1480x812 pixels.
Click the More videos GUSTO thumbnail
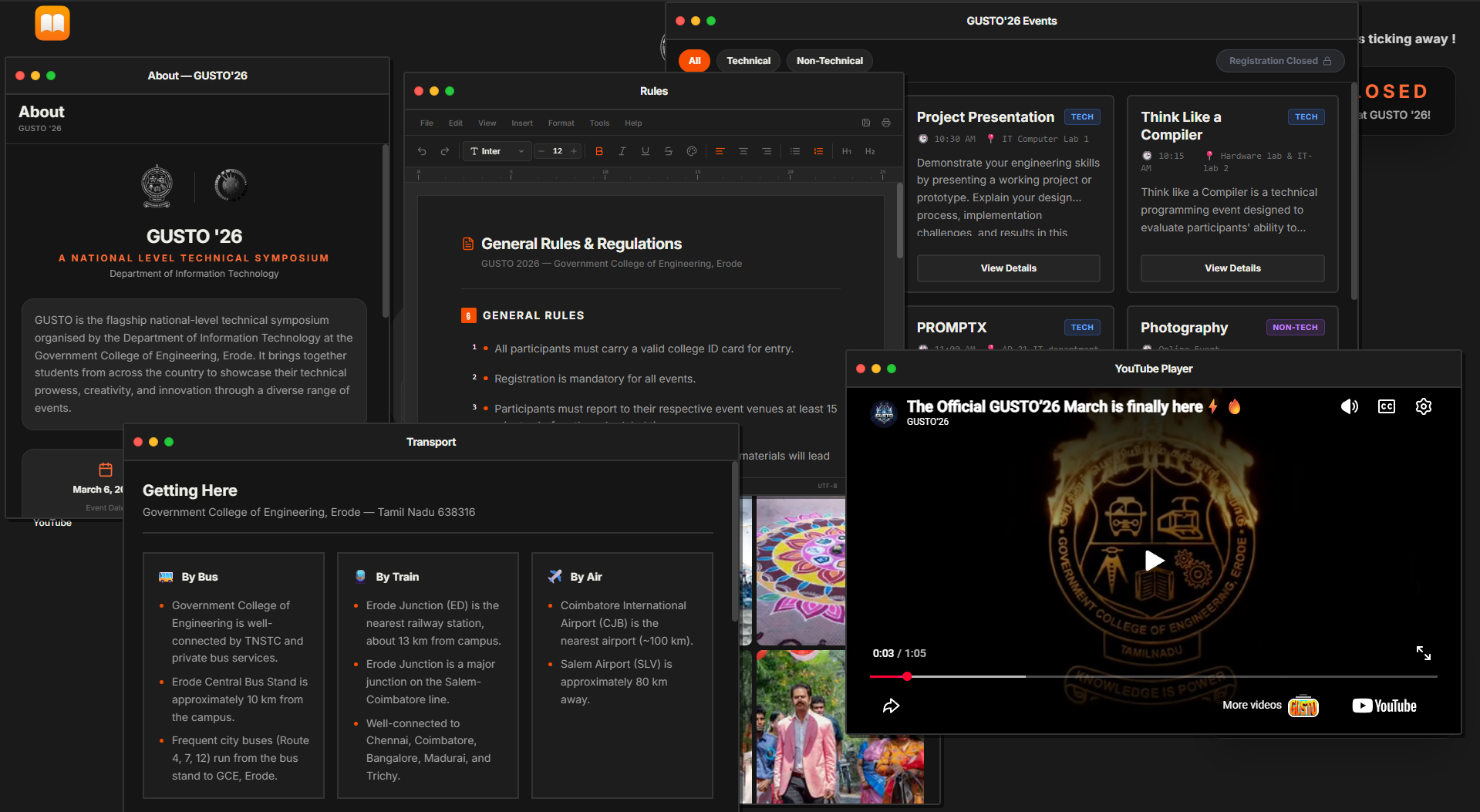click(x=1303, y=706)
